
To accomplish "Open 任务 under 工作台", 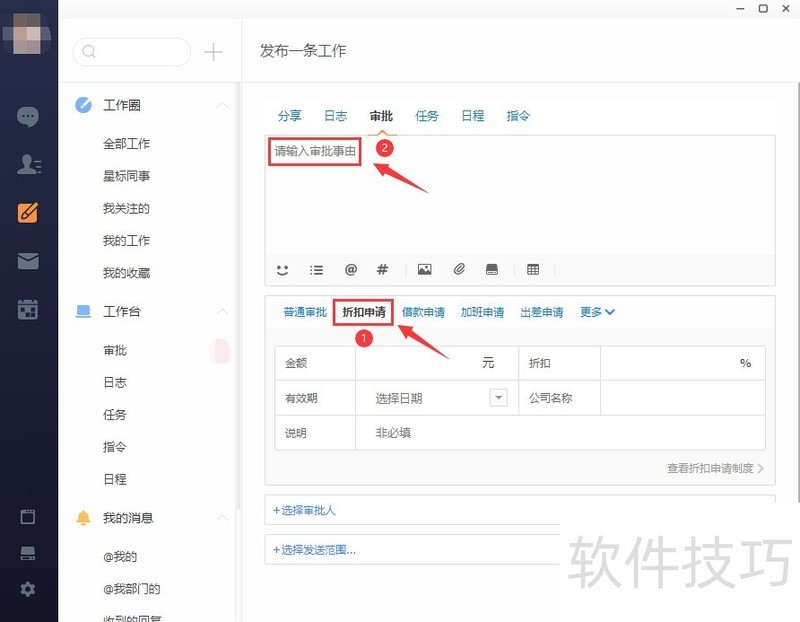I will [115, 415].
